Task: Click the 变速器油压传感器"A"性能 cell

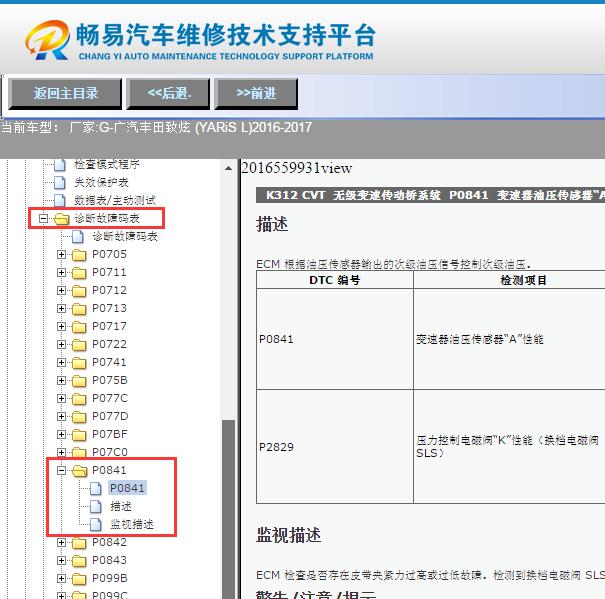Action: click(x=509, y=339)
